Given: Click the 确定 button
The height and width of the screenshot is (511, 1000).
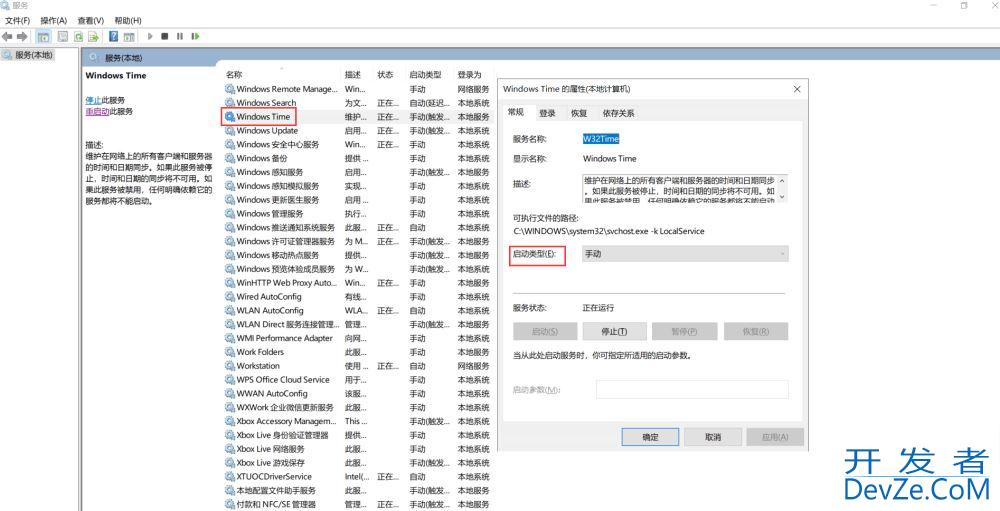Looking at the screenshot, I should point(651,437).
